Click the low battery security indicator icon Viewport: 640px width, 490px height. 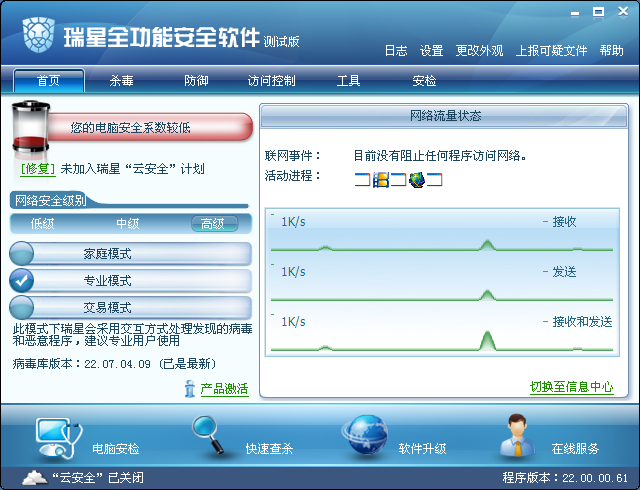[x=31, y=127]
